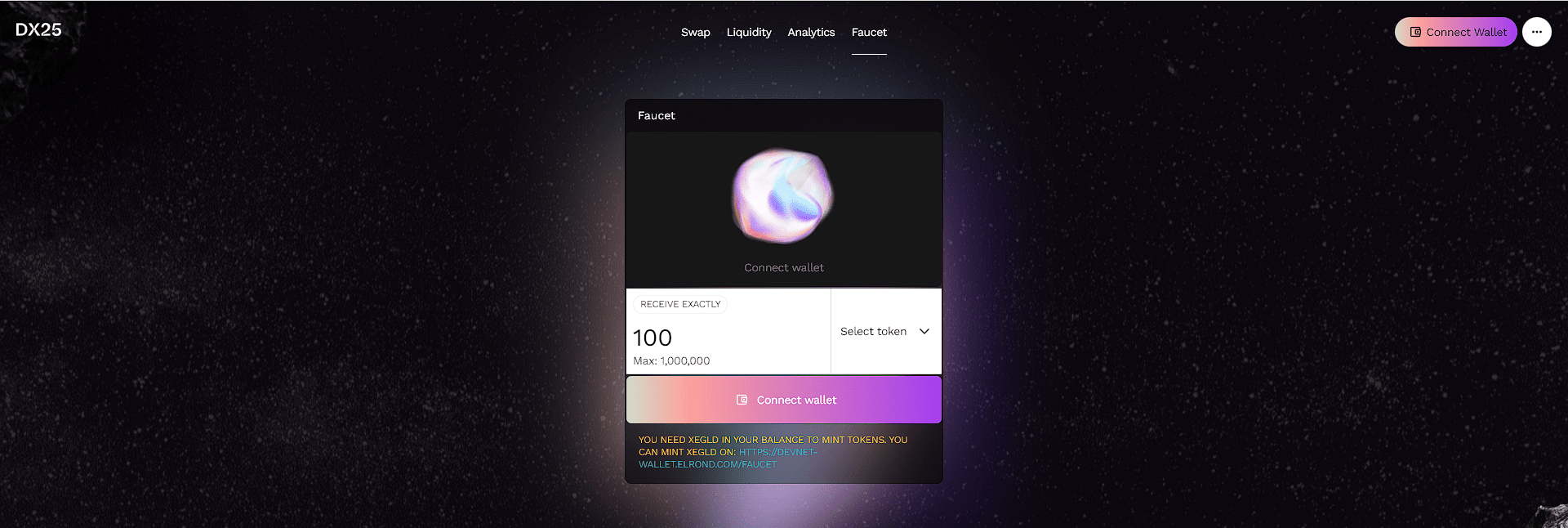Click the large gradient Connect wallet button
The height and width of the screenshot is (528, 1568).
click(x=784, y=400)
